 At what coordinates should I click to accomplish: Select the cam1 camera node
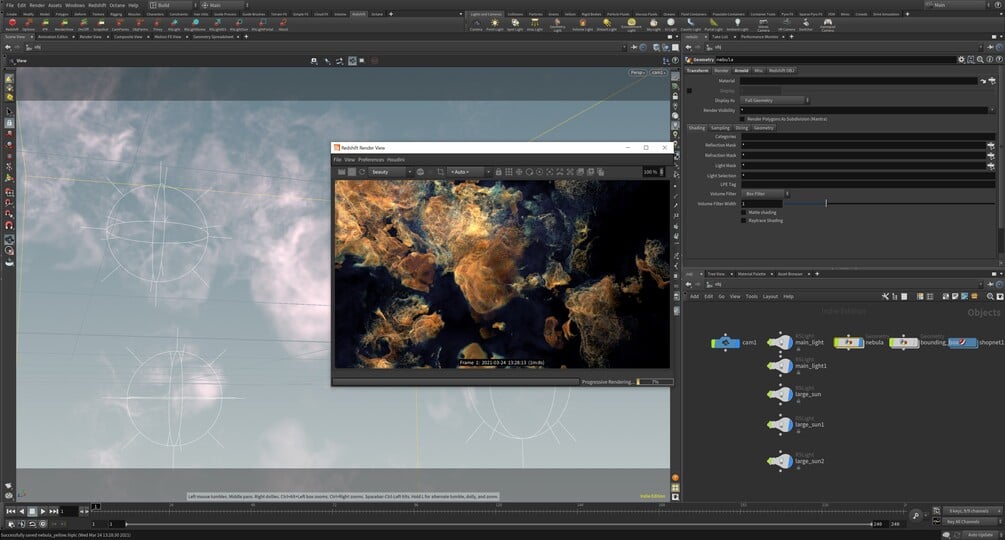coord(723,342)
